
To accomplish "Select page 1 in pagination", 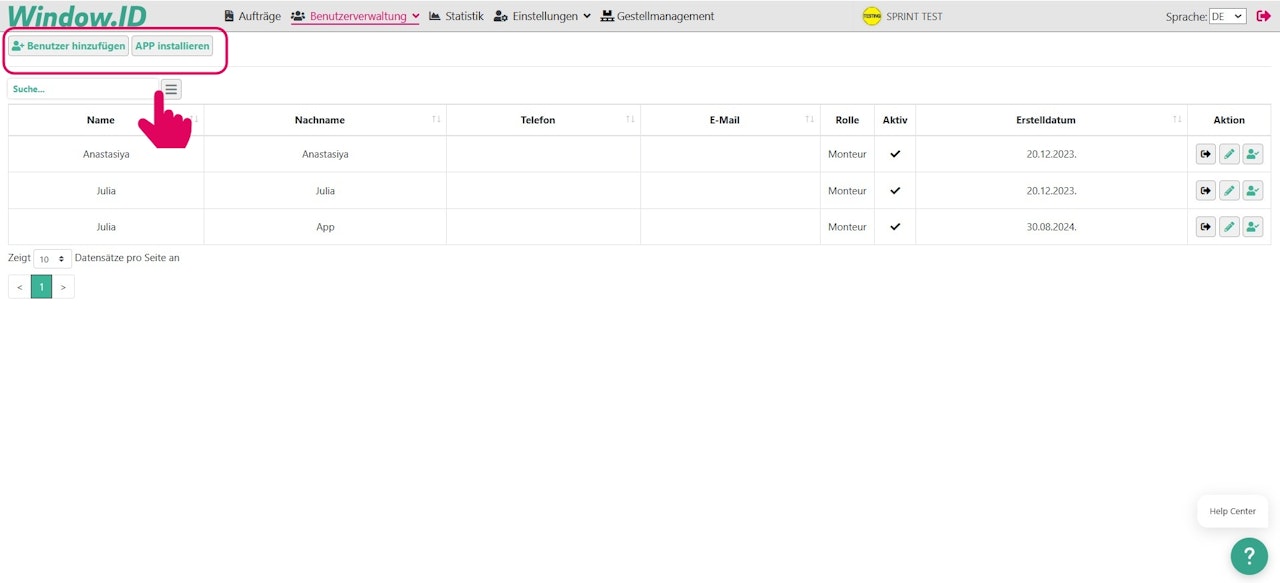I will coord(41,287).
